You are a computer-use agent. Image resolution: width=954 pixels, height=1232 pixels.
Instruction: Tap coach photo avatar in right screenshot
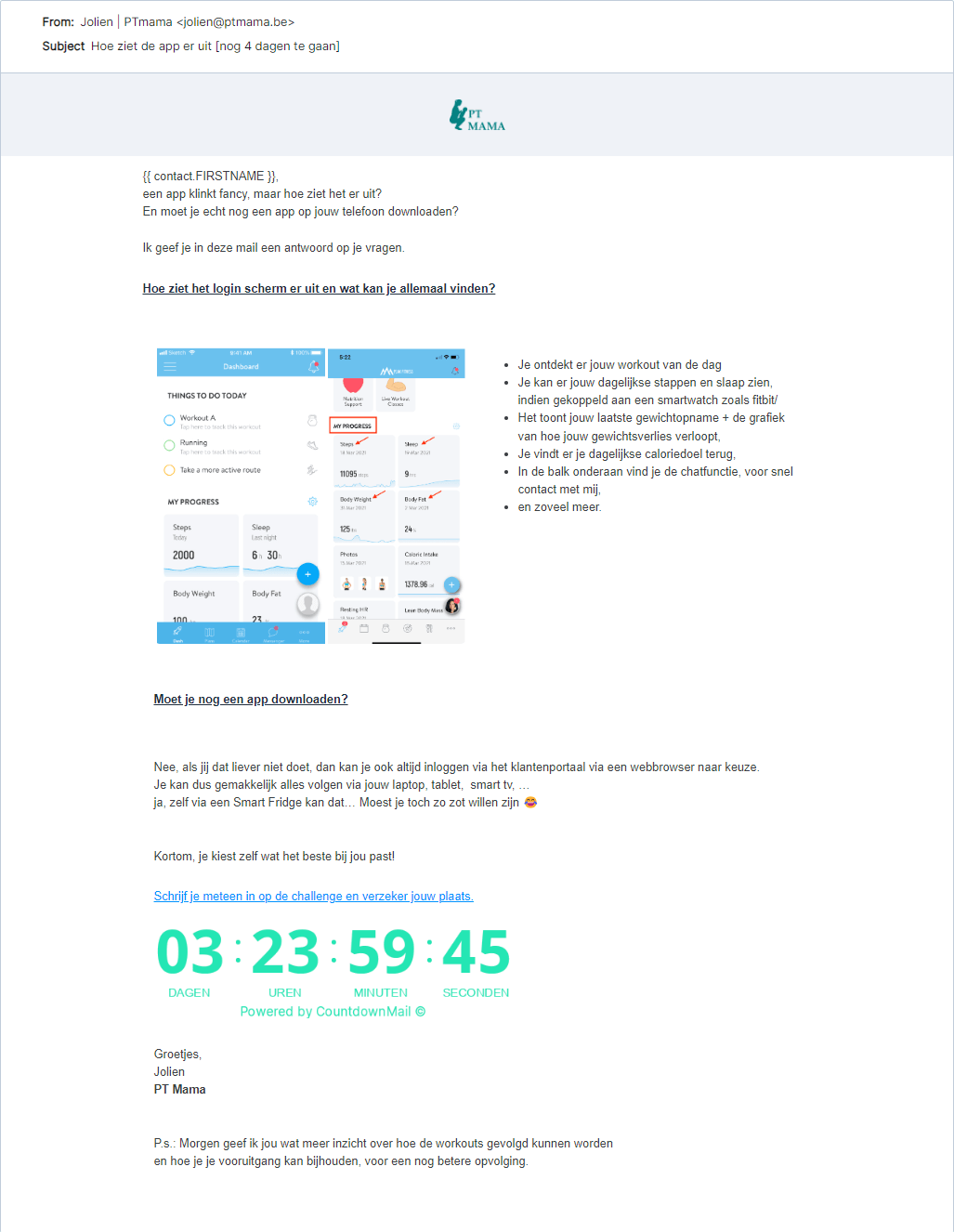click(x=452, y=606)
